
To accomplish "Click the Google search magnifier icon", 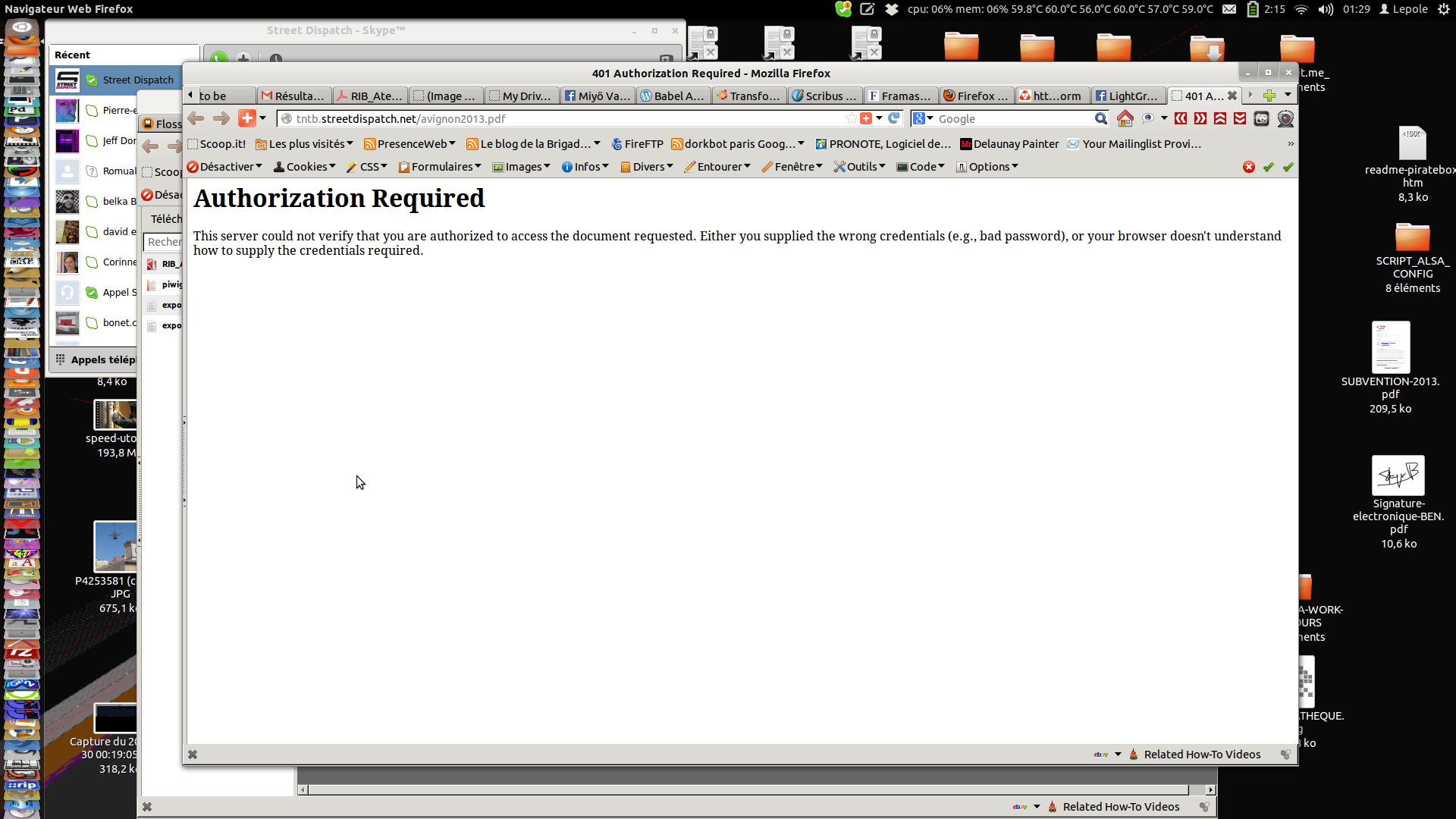I will (1100, 118).
